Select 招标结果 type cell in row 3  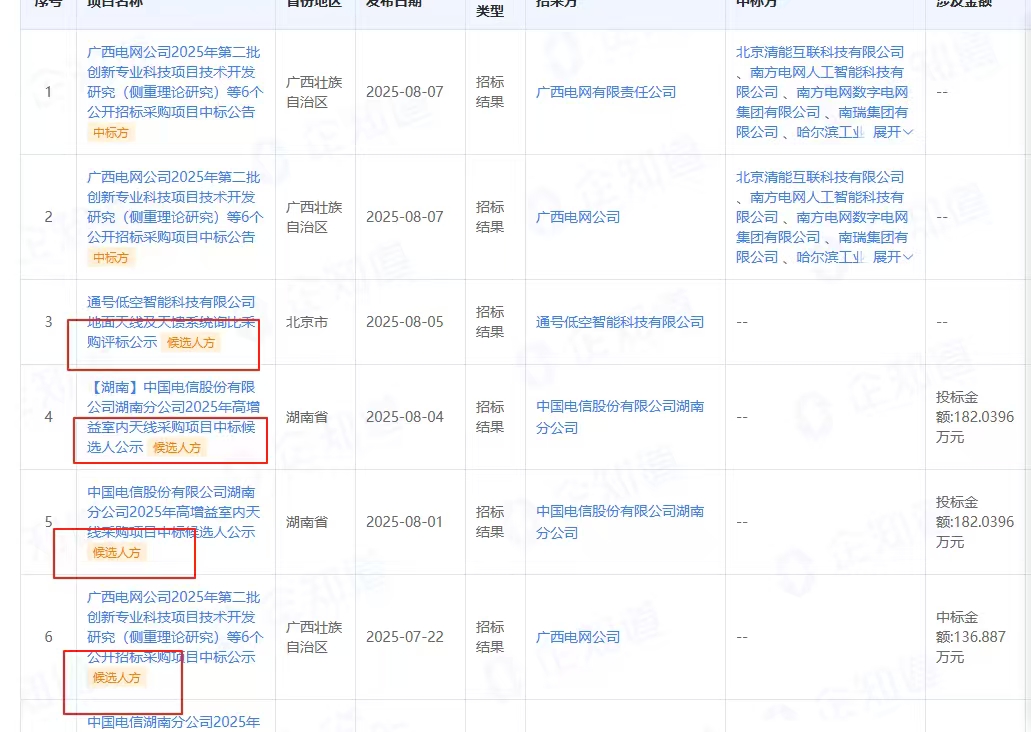coord(490,322)
